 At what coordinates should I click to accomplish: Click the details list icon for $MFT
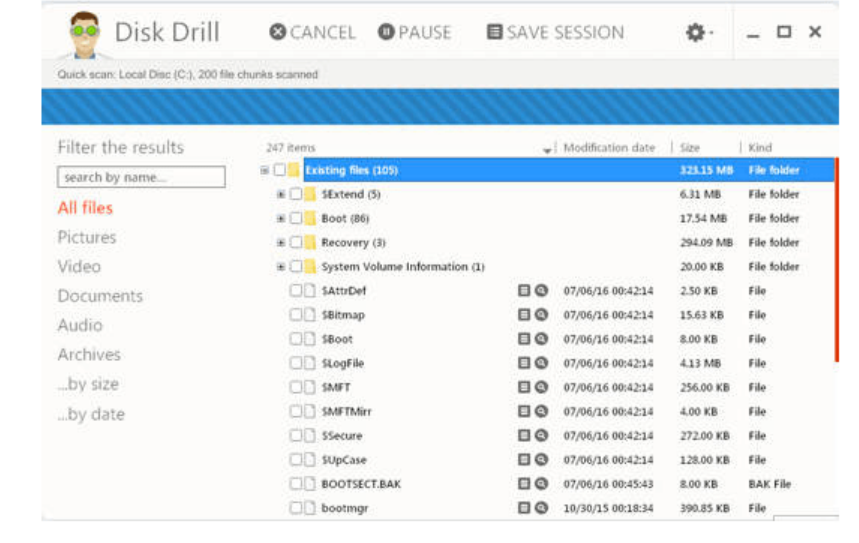click(524, 388)
